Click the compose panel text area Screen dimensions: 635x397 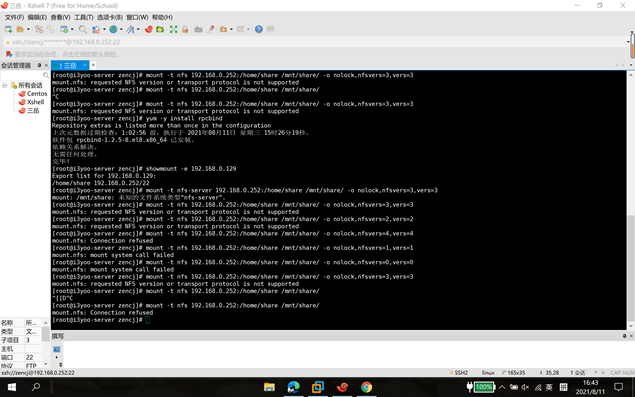coord(348,354)
